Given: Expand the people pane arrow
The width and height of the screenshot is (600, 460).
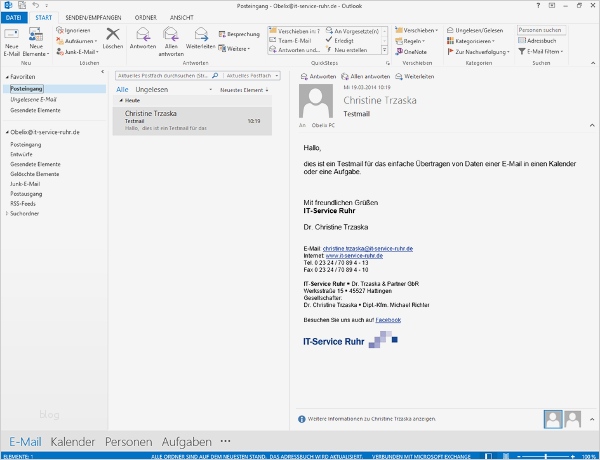Looking at the screenshot, I should pos(592,419).
